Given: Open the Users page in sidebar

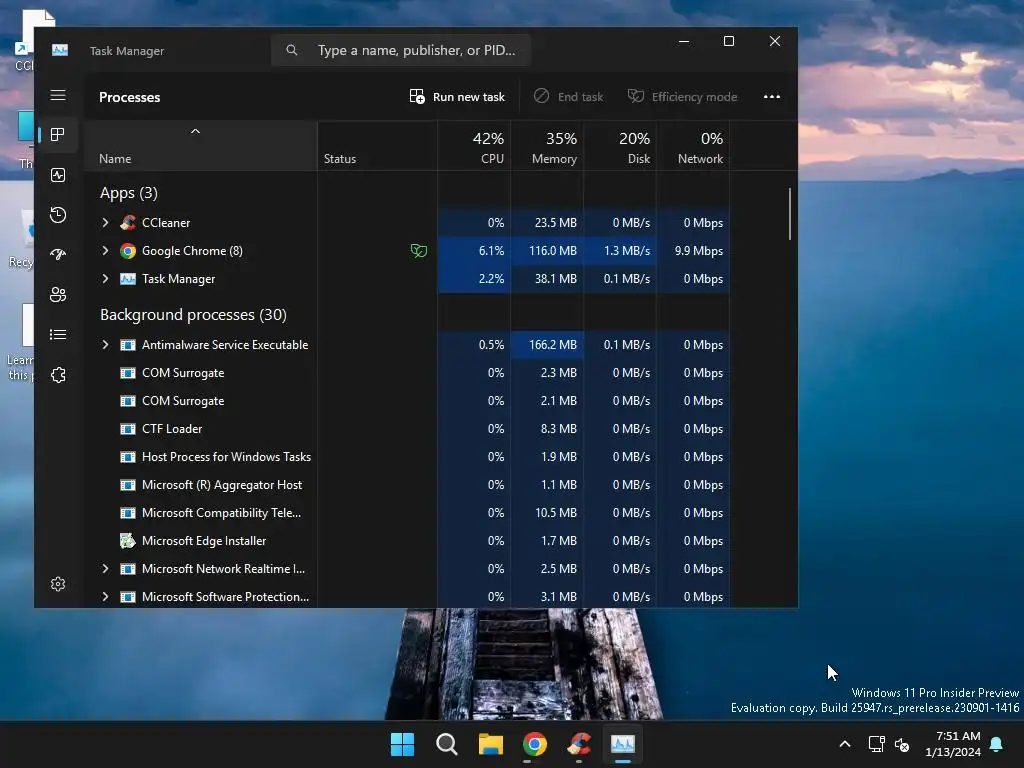Looking at the screenshot, I should coord(58,295).
